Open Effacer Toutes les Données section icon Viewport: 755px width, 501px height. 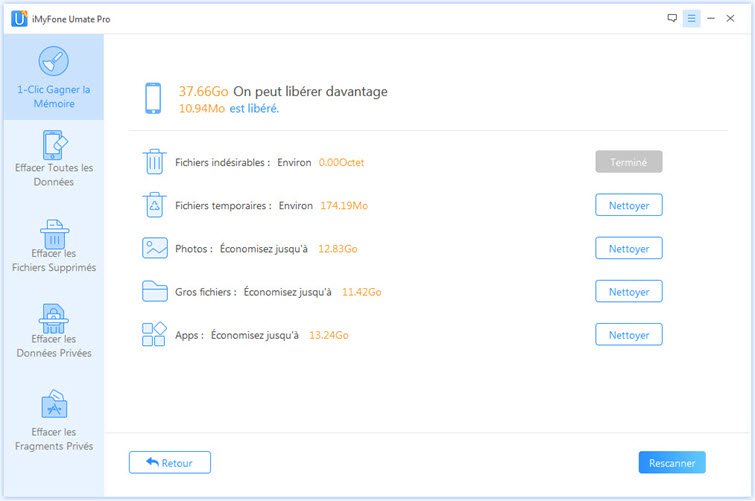coord(54,145)
